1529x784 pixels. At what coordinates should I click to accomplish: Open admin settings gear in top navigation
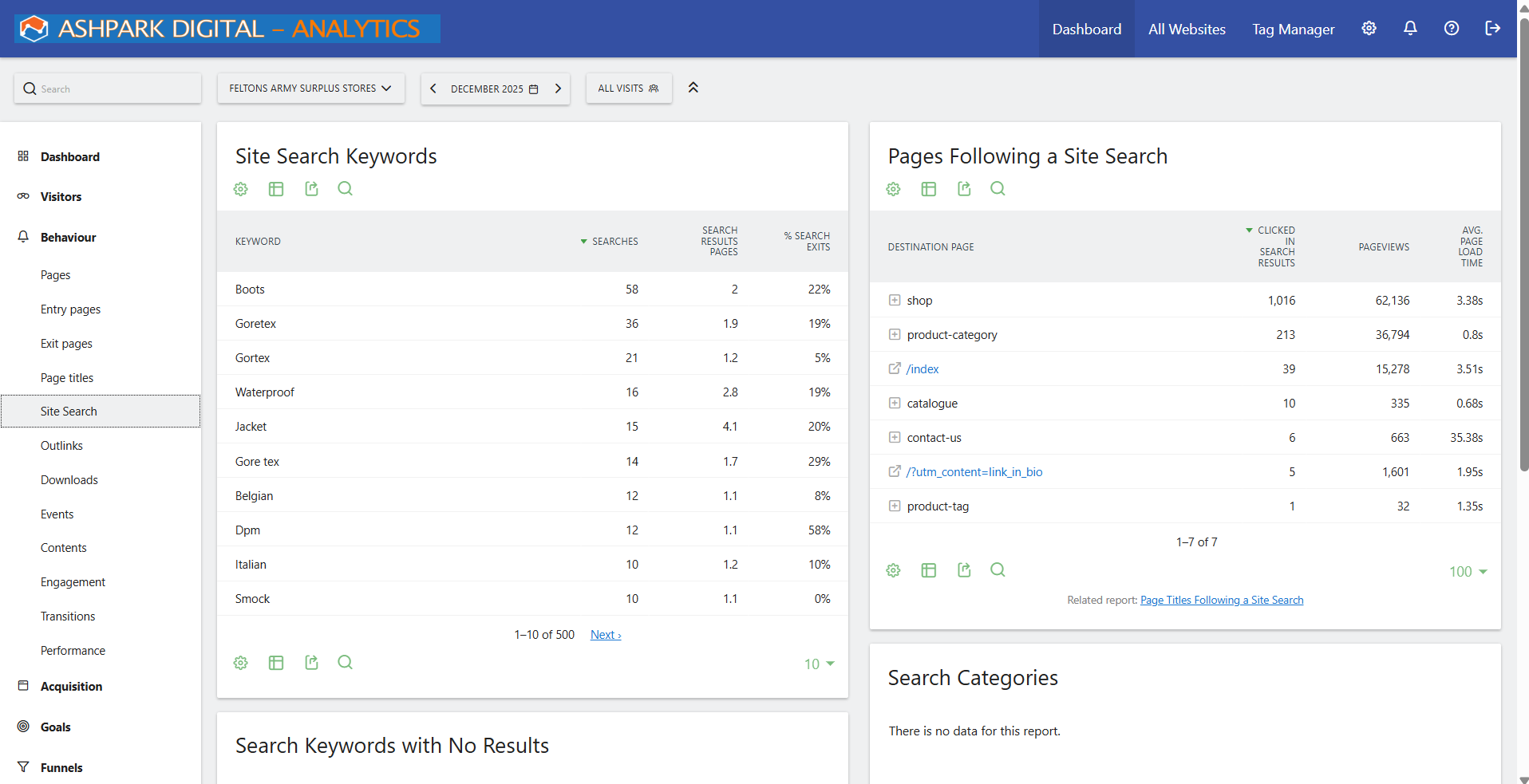[1369, 28]
